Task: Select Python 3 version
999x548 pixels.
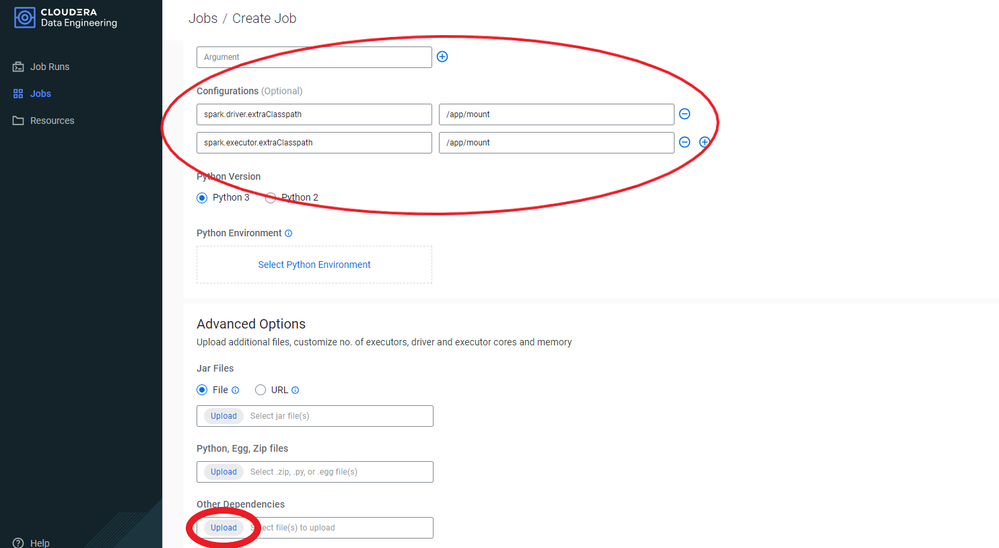Action: 202,198
